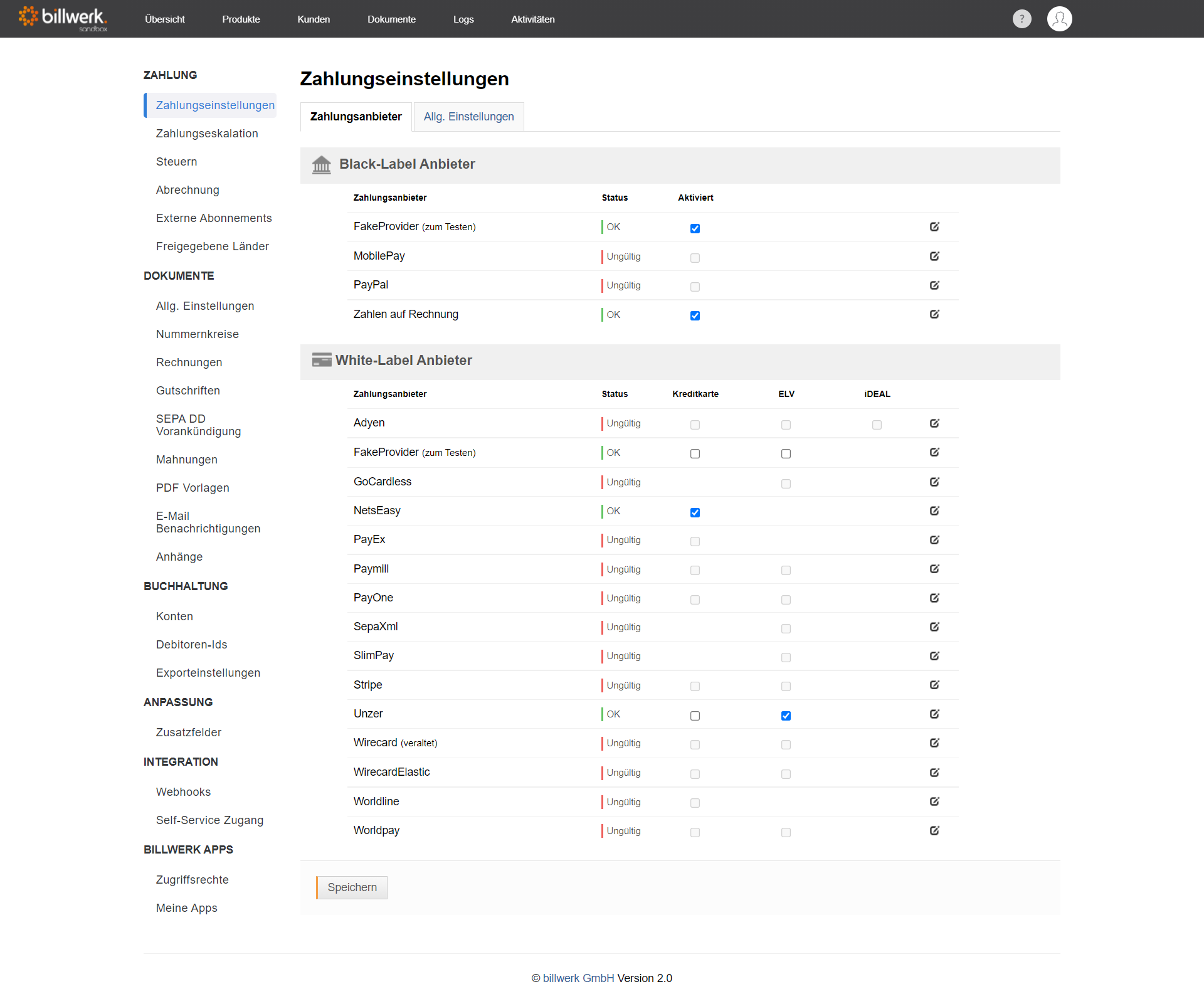Open Self-Service Zugang sidebar link
1204x994 pixels.
coord(209,820)
